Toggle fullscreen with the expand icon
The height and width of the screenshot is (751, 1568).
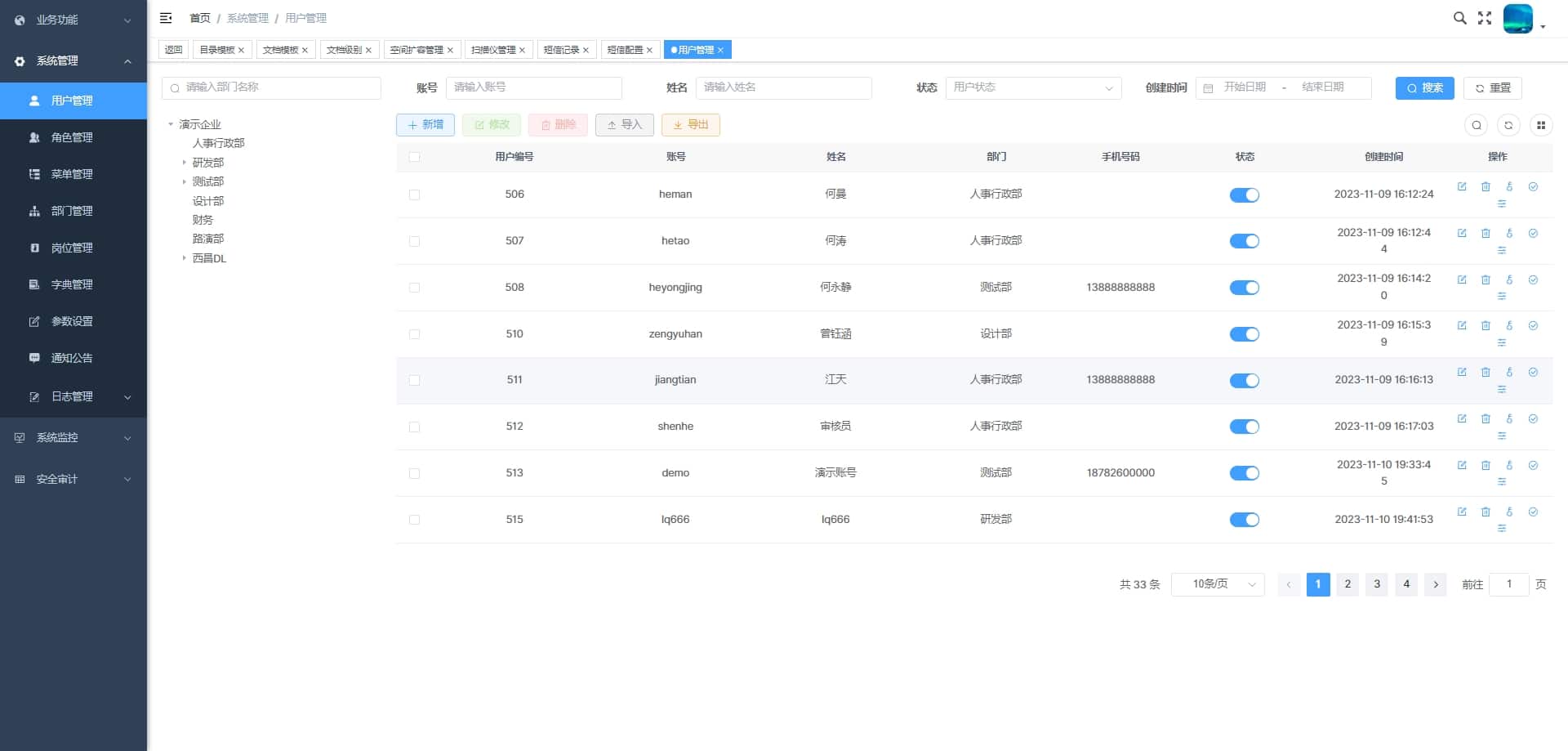click(1485, 18)
